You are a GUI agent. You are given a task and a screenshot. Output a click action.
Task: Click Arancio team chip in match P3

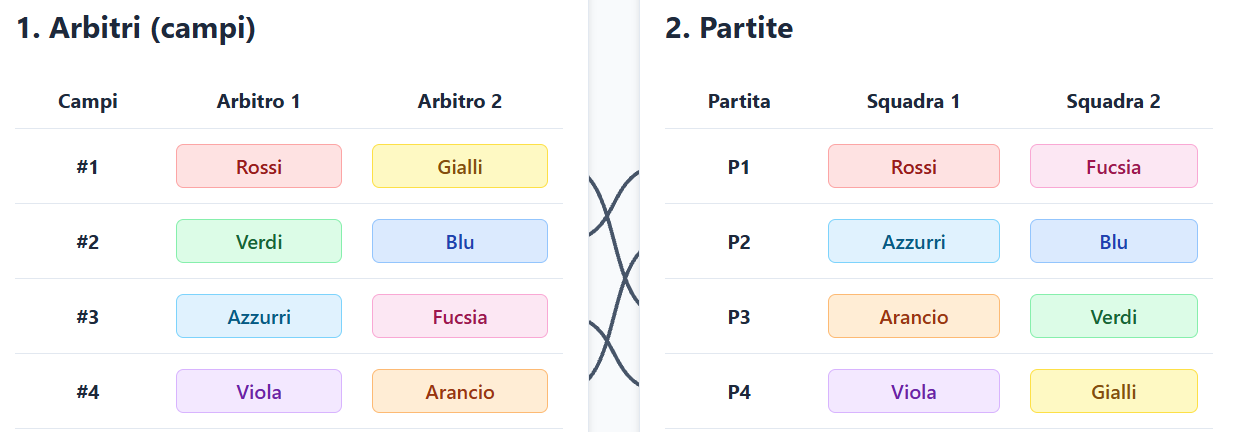pyautogui.click(x=914, y=316)
